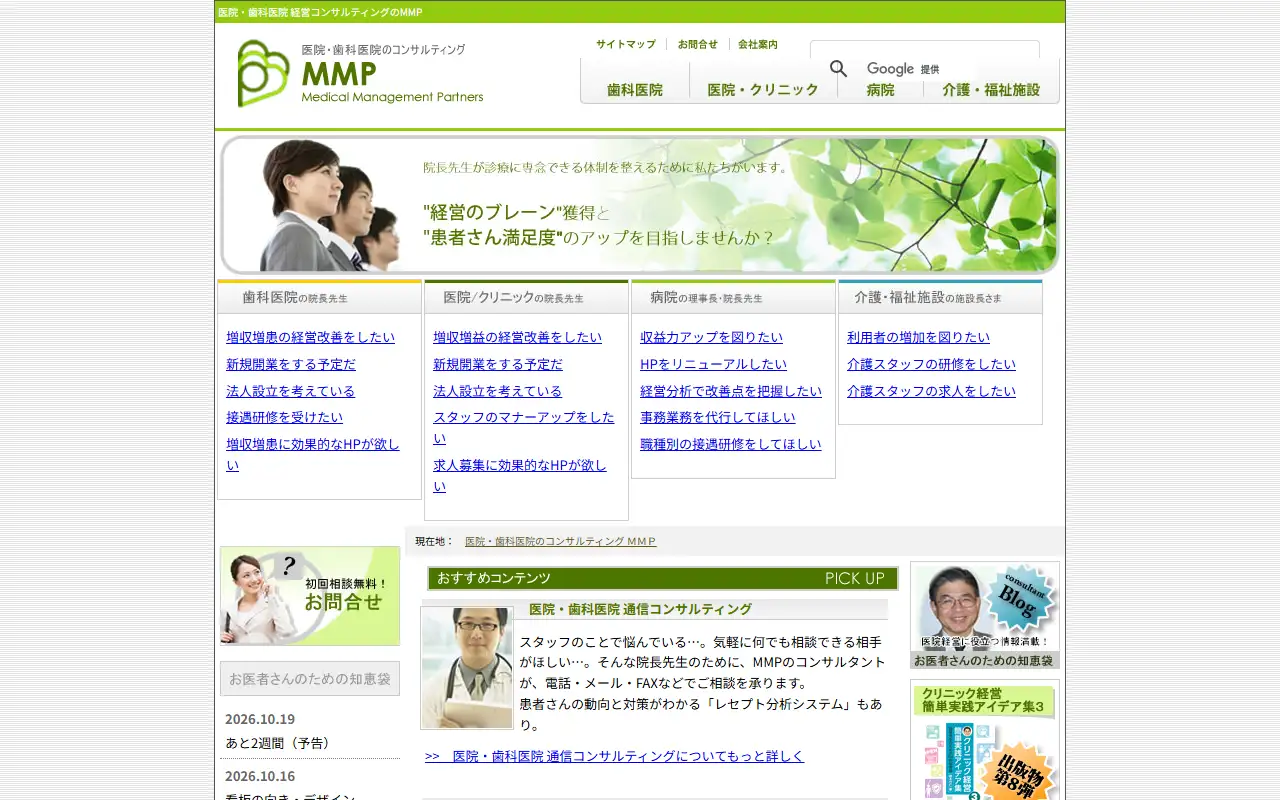Click the hero banner image
This screenshot has width=1280, height=800.
click(x=640, y=205)
